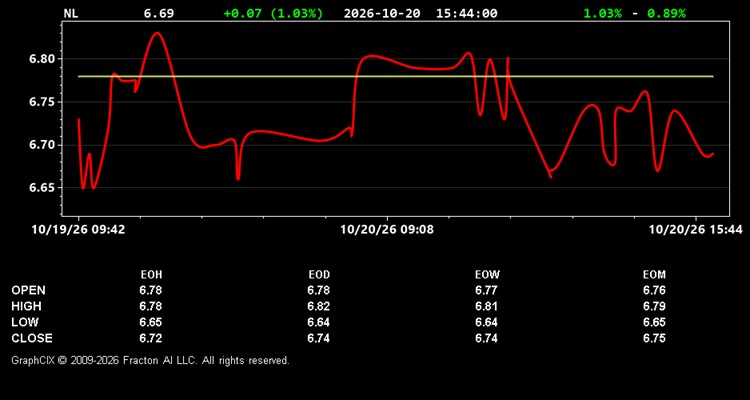Select the EOW HIGH value 6.81
Image resolution: width=750 pixels, height=400 pixels.
[x=486, y=306]
